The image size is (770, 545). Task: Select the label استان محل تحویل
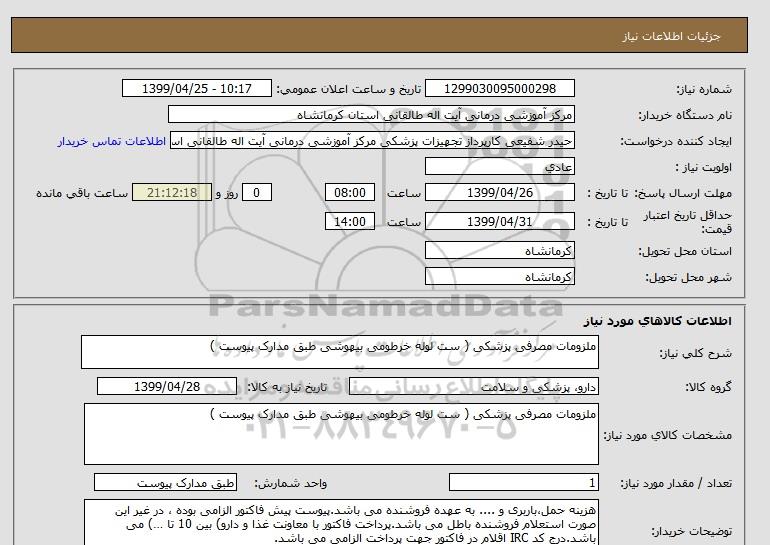[685, 251]
